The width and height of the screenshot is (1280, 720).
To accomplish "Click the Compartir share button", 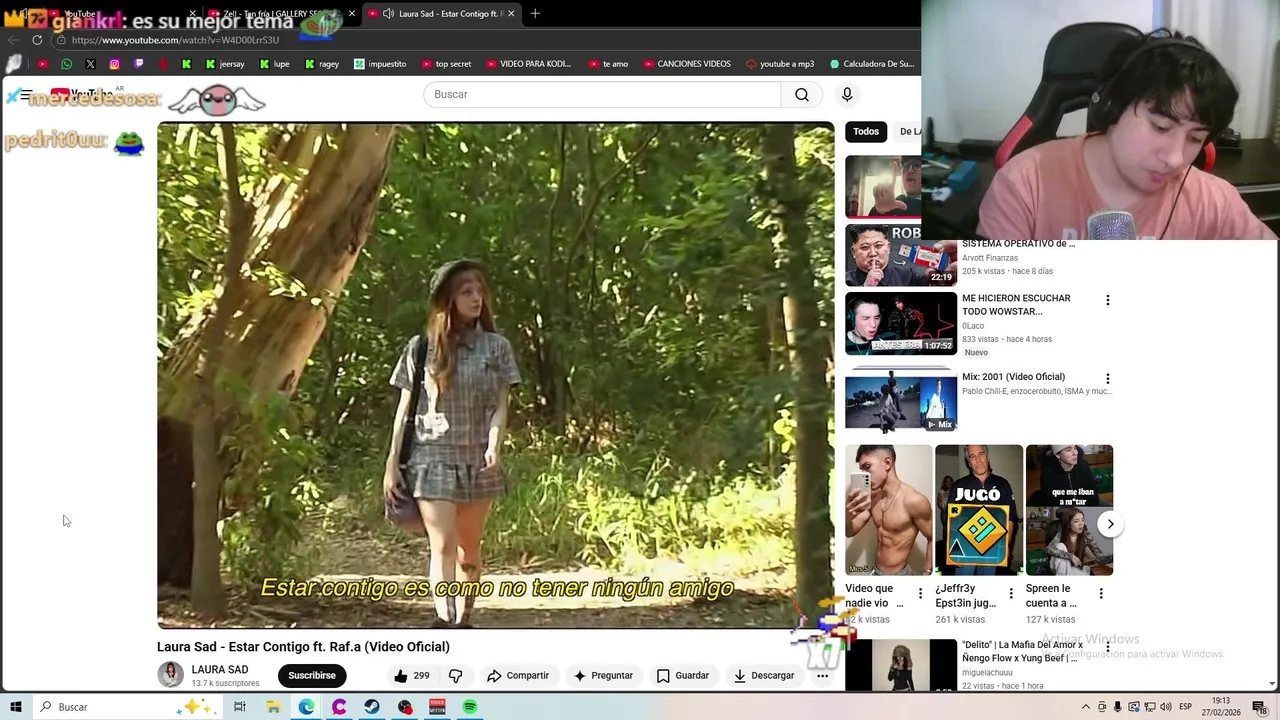I will click(518, 675).
